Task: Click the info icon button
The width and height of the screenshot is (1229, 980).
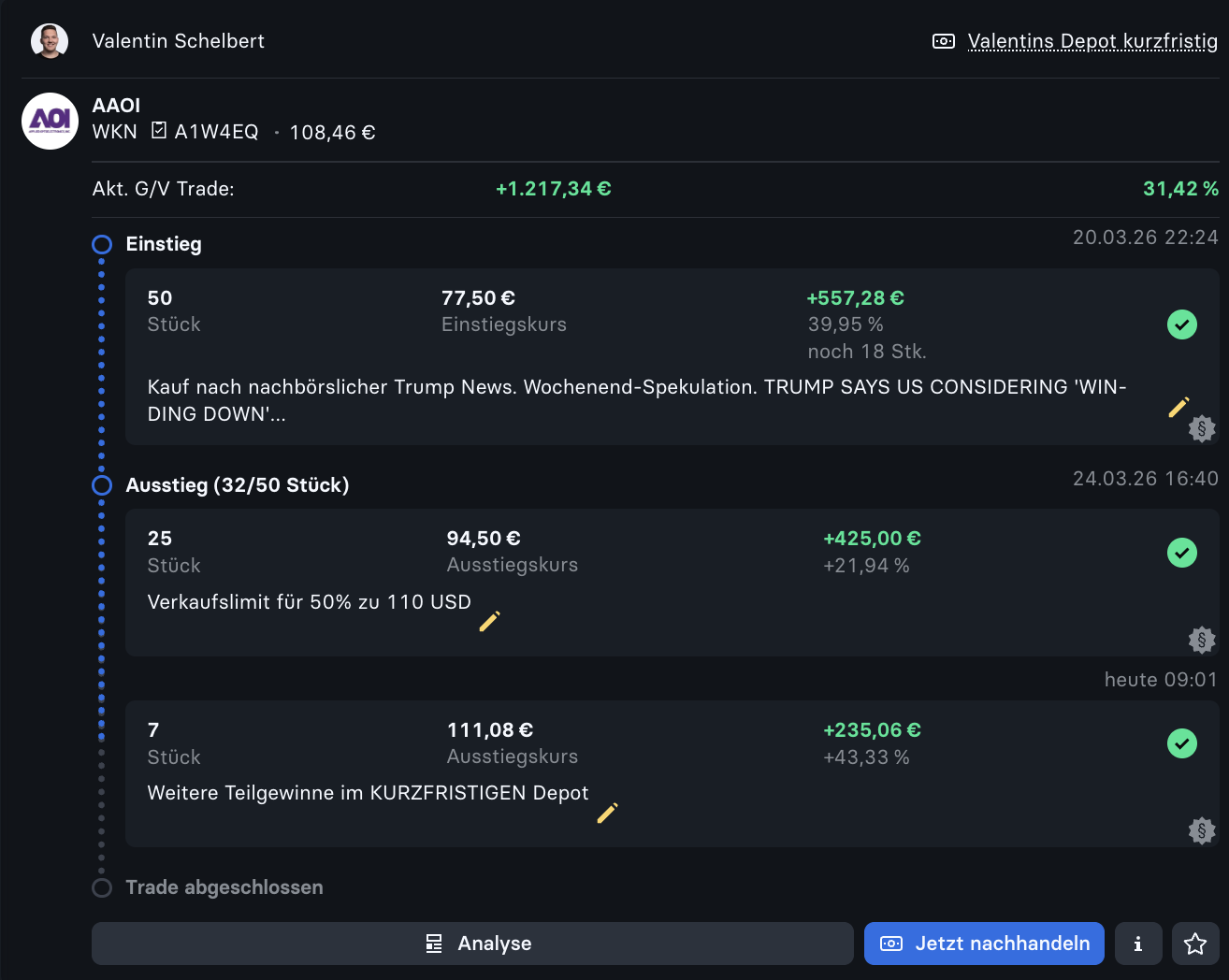Action: (x=1138, y=944)
